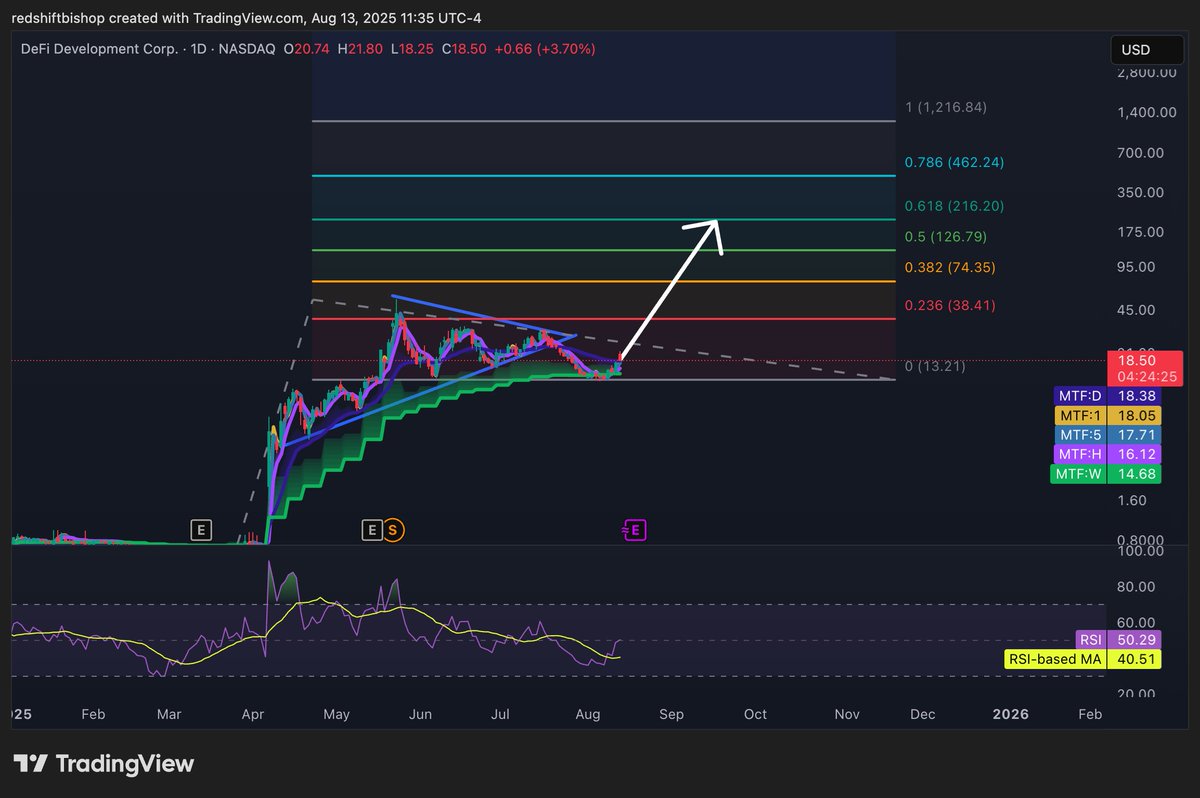Click the Dec label on time axis

[922, 714]
